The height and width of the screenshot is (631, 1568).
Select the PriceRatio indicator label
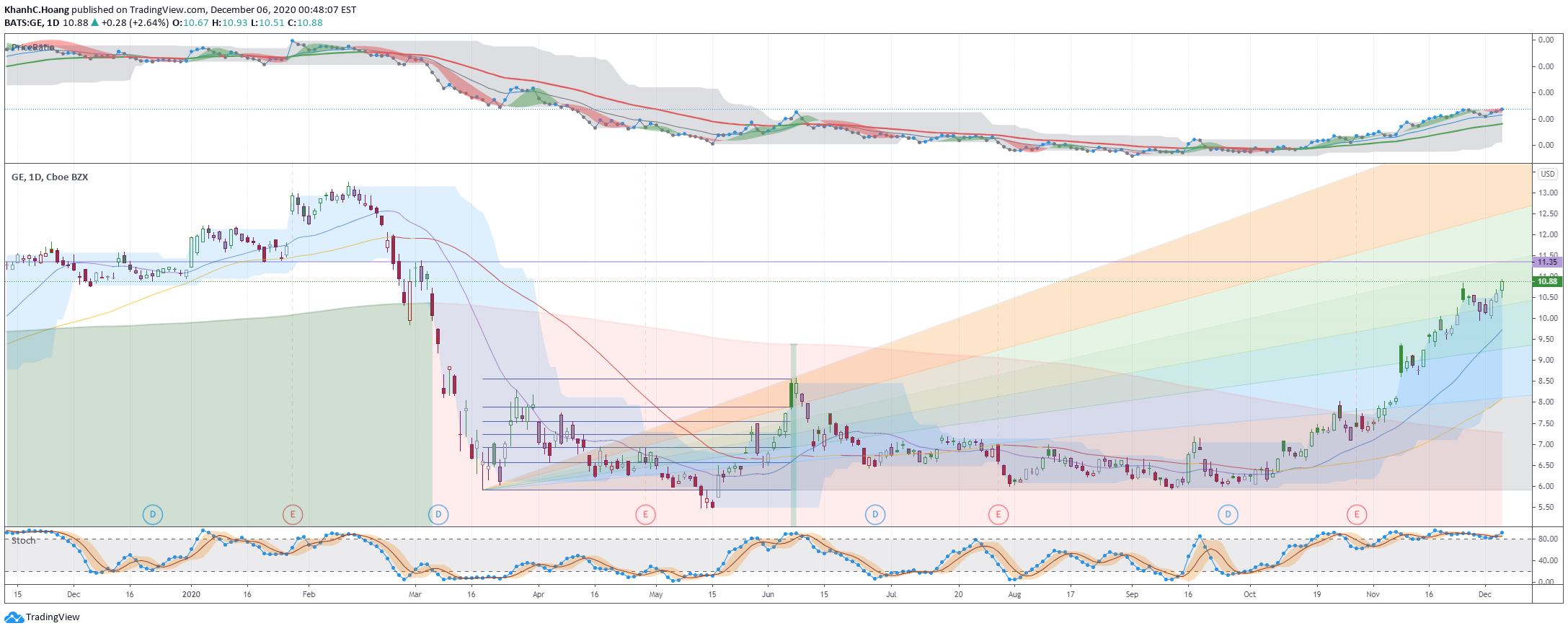(33, 48)
